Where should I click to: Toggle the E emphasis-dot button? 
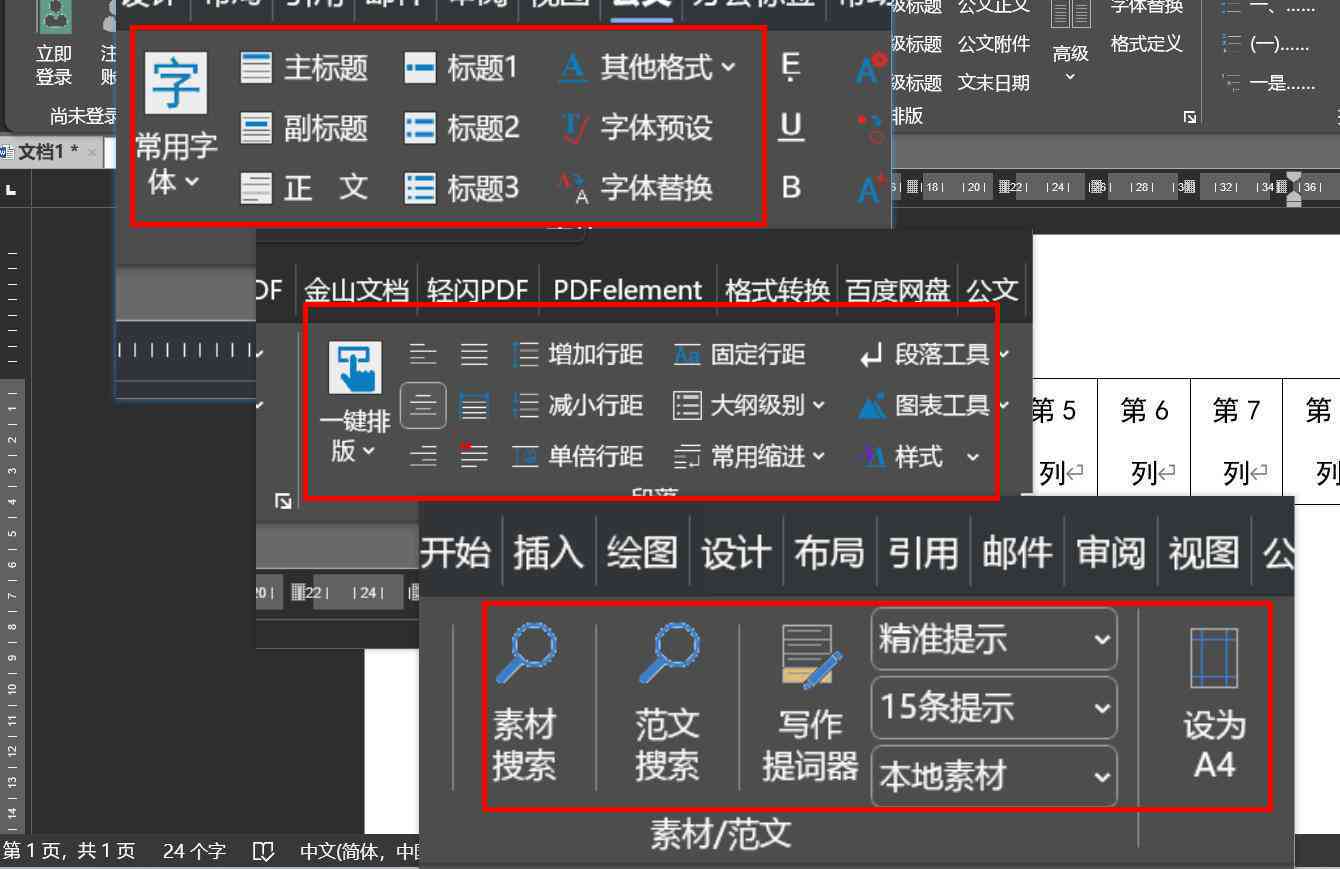tap(791, 68)
